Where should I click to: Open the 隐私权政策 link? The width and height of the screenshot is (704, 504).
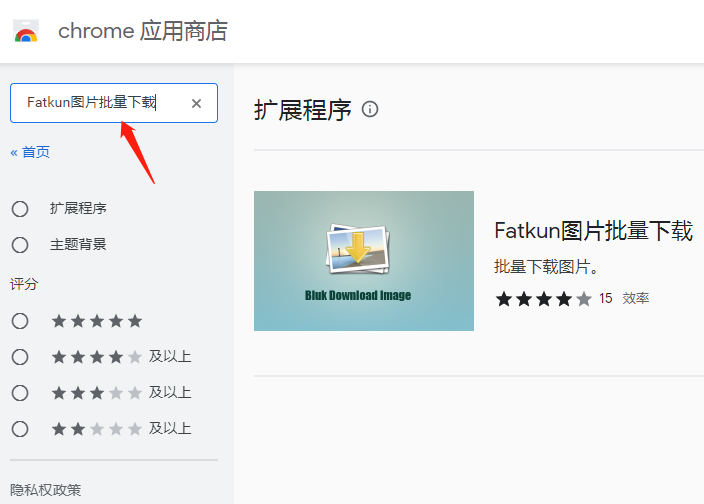[45, 490]
